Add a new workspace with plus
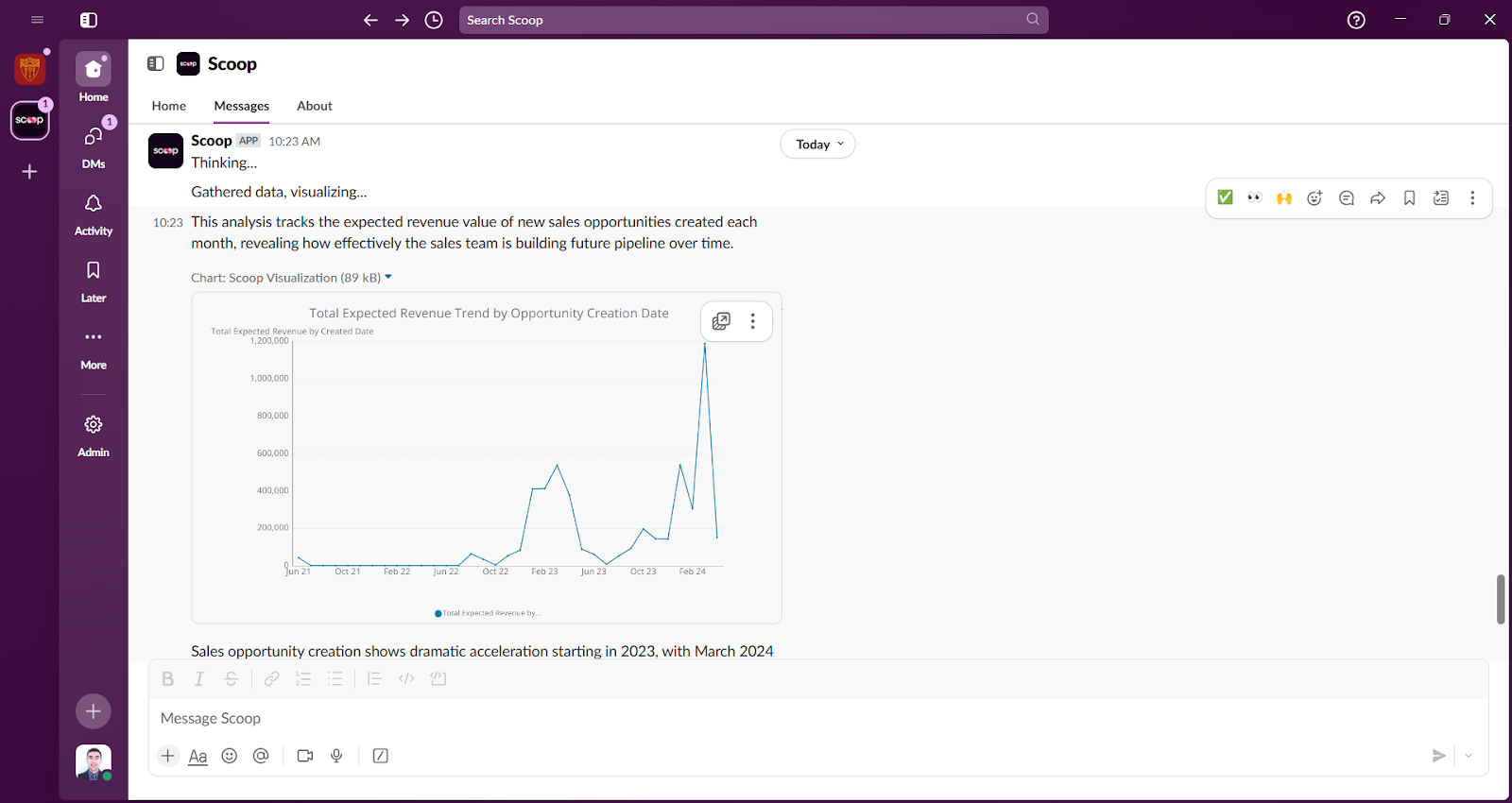The image size is (1512, 803). pyautogui.click(x=30, y=172)
